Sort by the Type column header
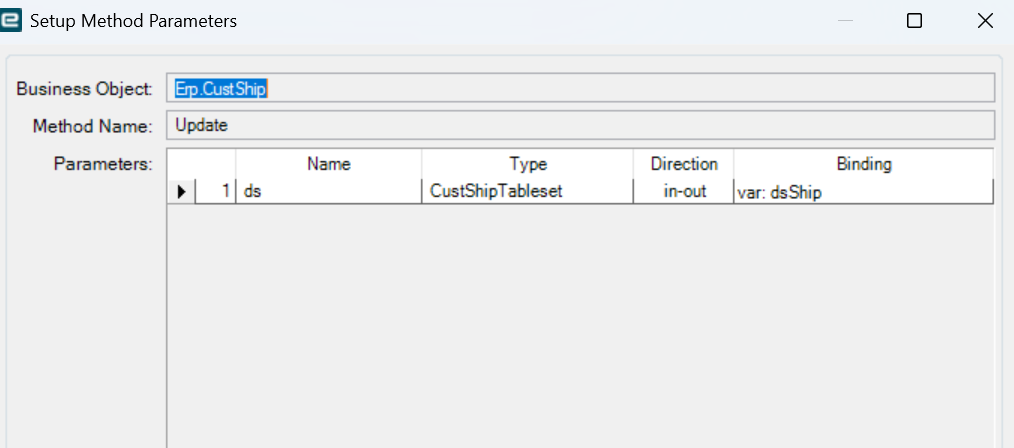Screen dimensions: 1014x448 [x=528, y=164]
